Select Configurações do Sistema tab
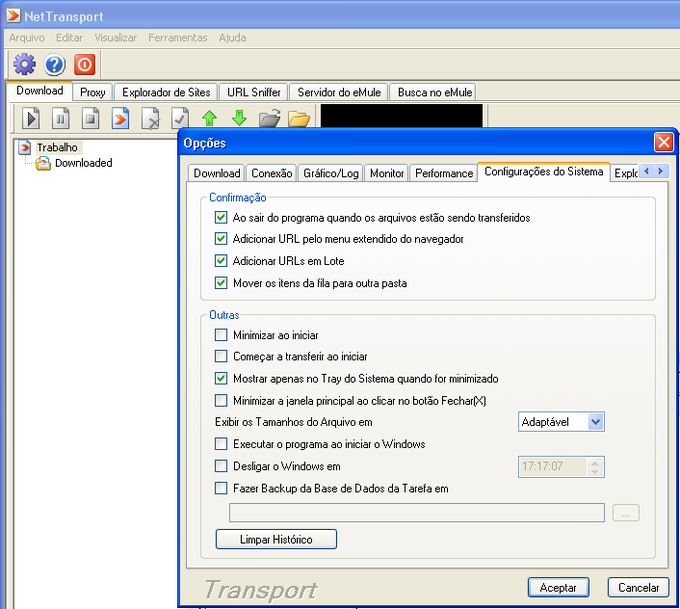 (543, 172)
